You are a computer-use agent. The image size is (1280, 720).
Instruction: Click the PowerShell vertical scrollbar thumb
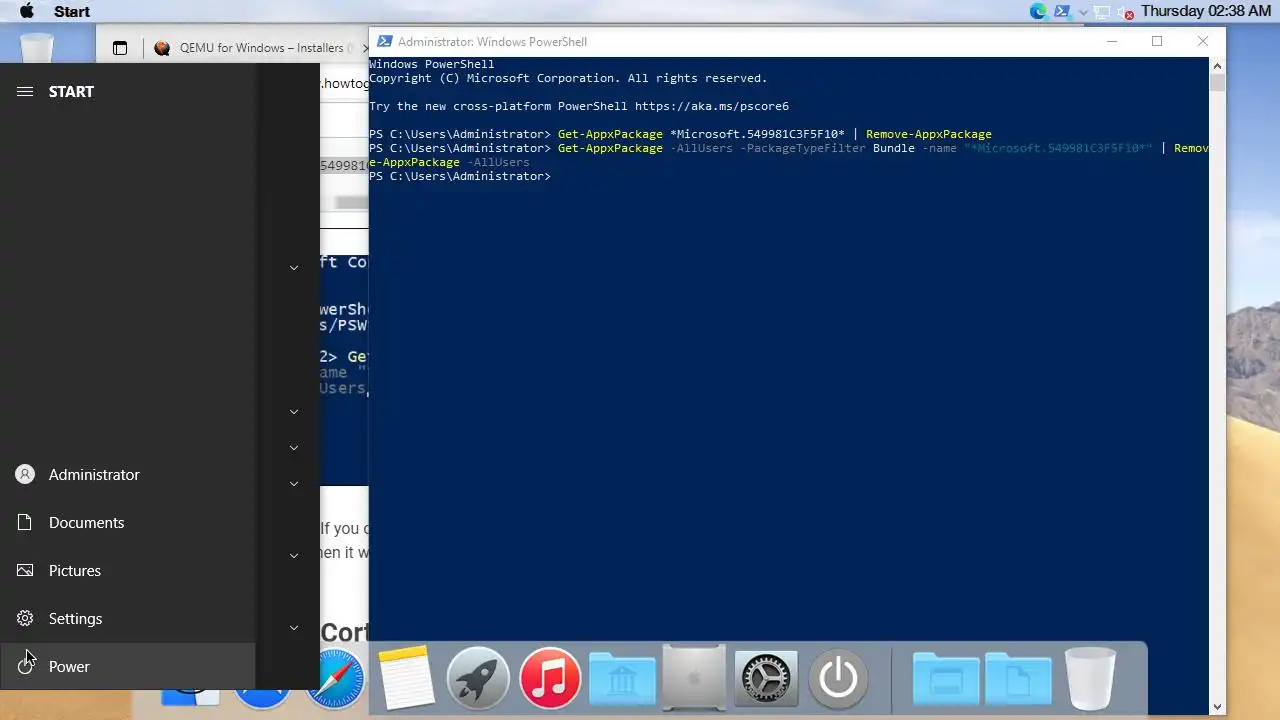click(1217, 84)
